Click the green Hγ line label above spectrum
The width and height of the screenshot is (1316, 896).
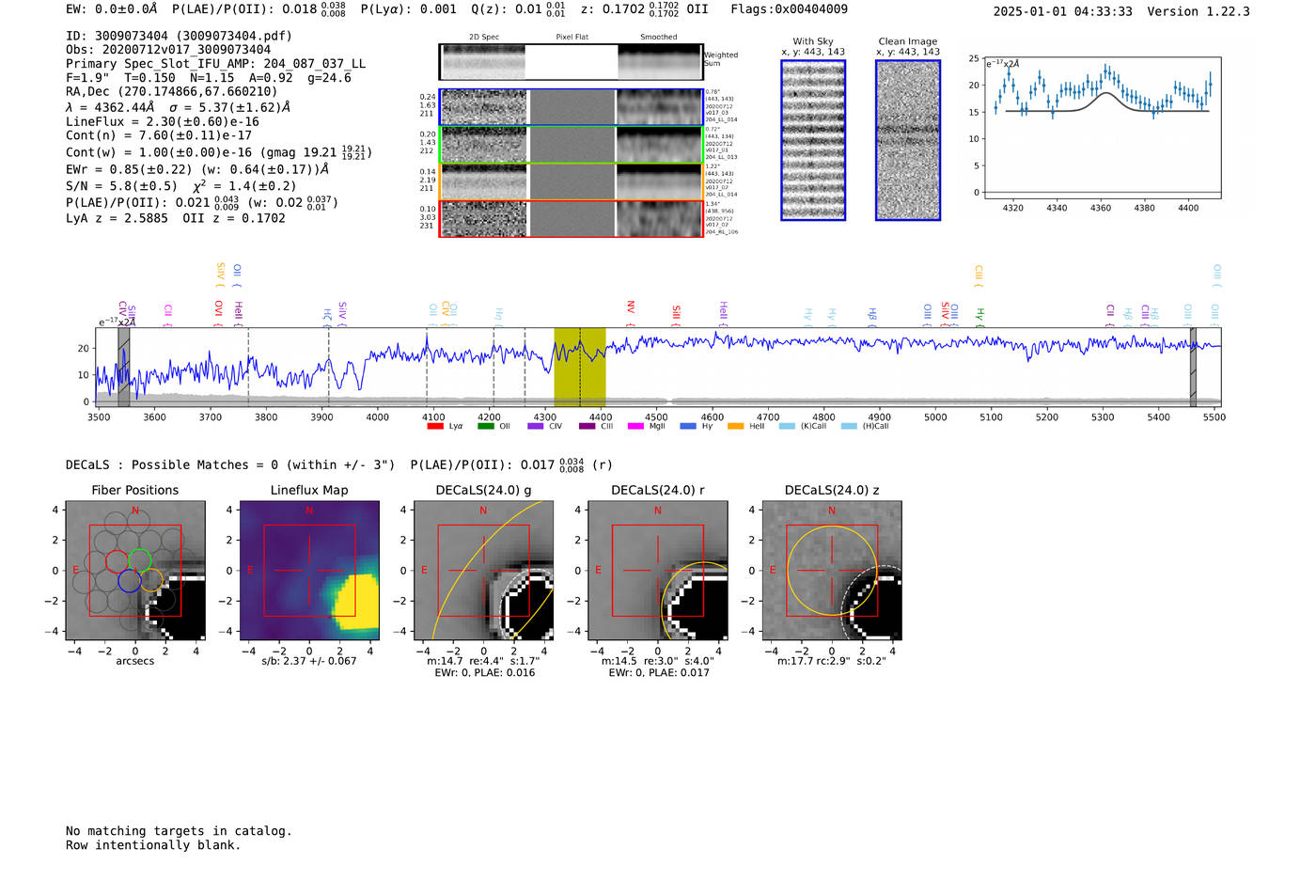tap(979, 314)
